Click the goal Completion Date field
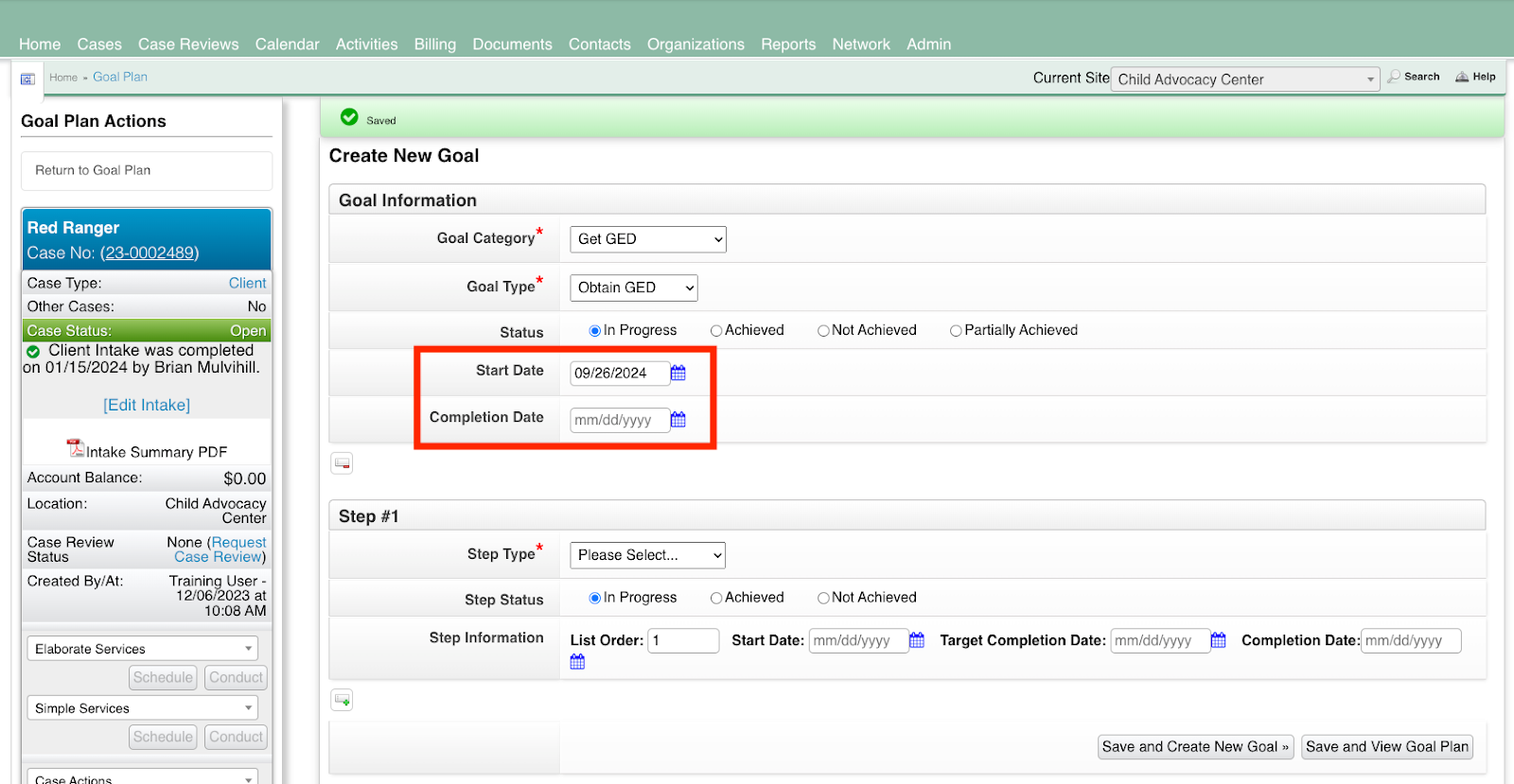The image size is (1514, 784). 620,420
